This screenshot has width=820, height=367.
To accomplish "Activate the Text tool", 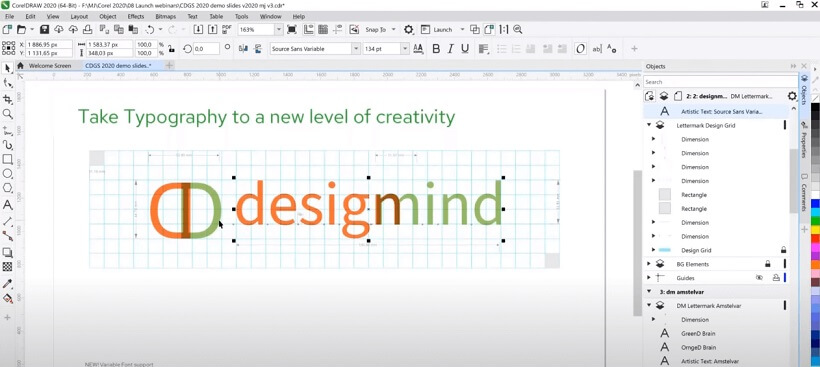I will pos(7,204).
